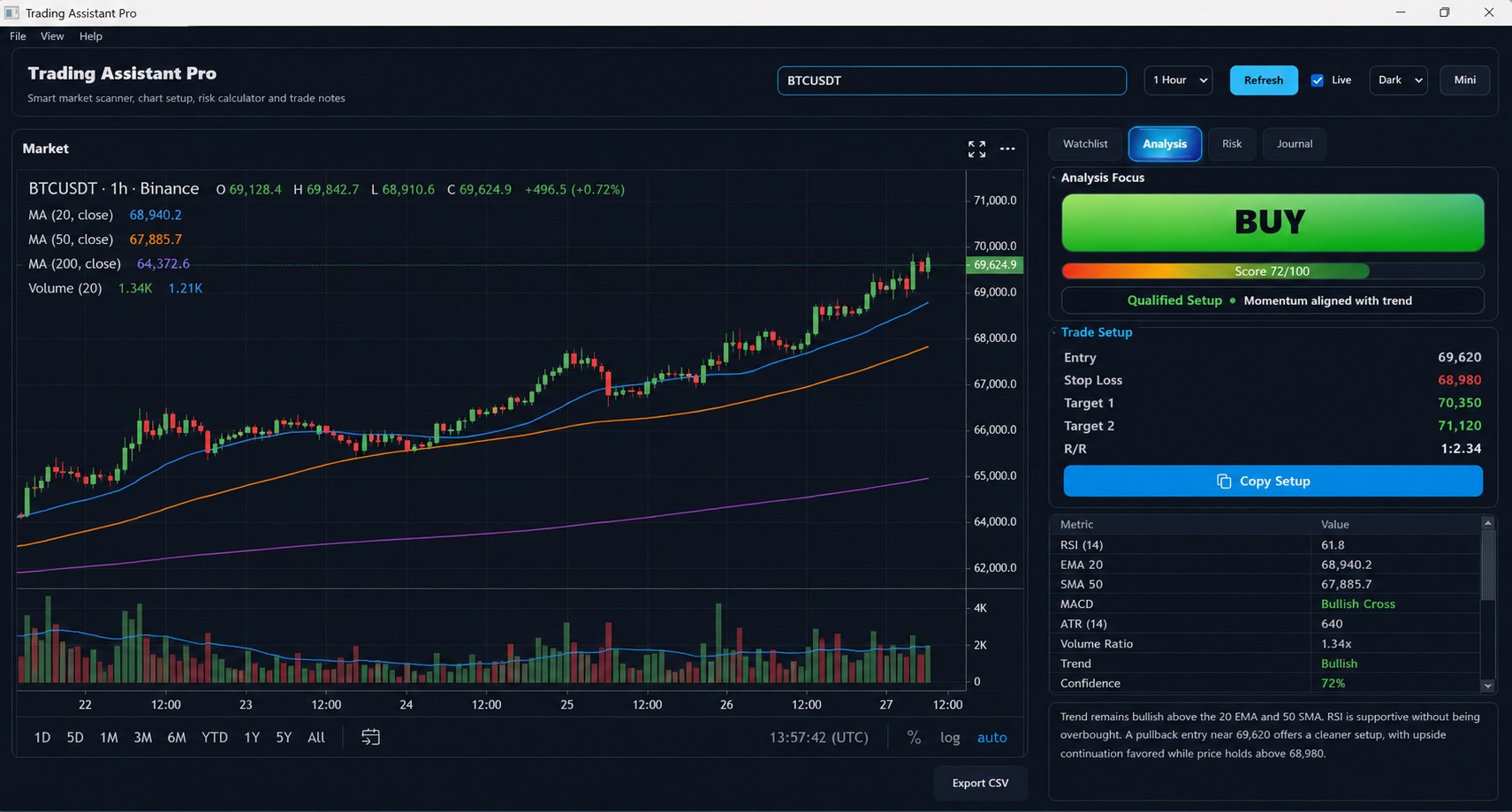Image resolution: width=1512 pixels, height=812 pixels.
Task: Open the 1 Hour timeframe dropdown
Action: point(1178,80)
